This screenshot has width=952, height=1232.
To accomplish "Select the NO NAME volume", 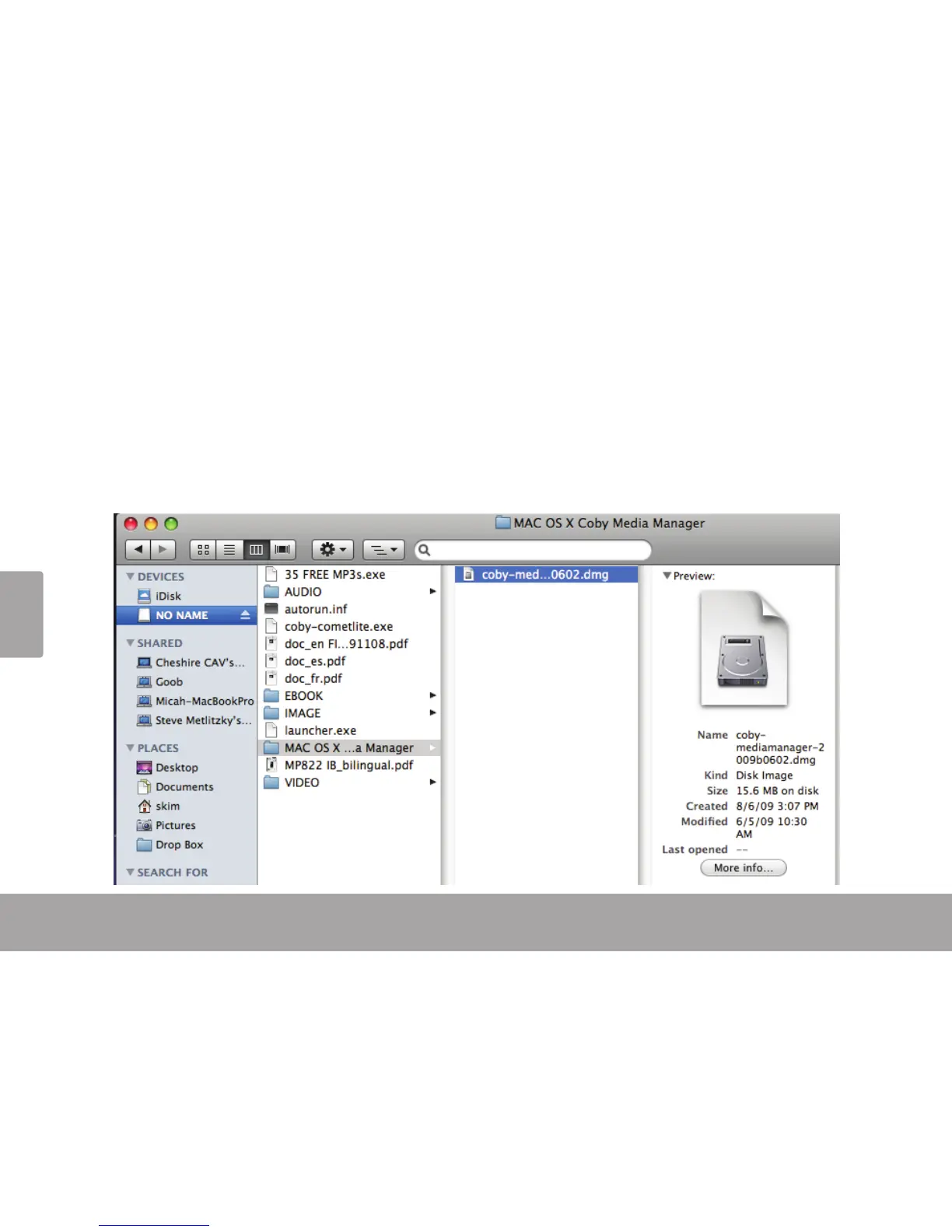I will 187,615.
